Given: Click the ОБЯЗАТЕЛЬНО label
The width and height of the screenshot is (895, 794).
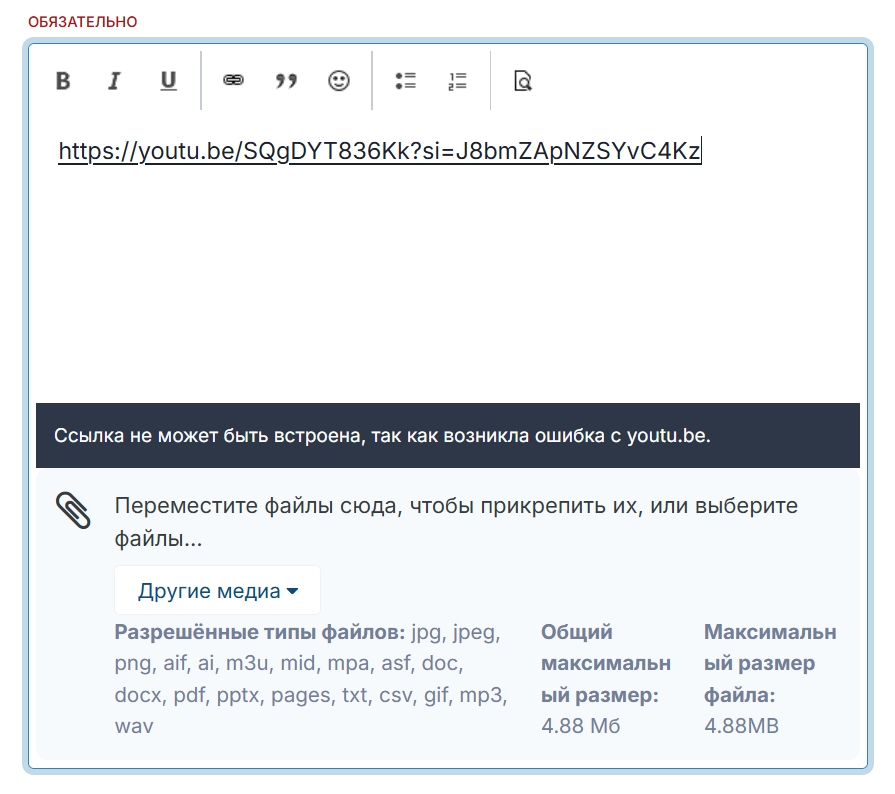Looking at the screenshot, I should pos(83,22).
